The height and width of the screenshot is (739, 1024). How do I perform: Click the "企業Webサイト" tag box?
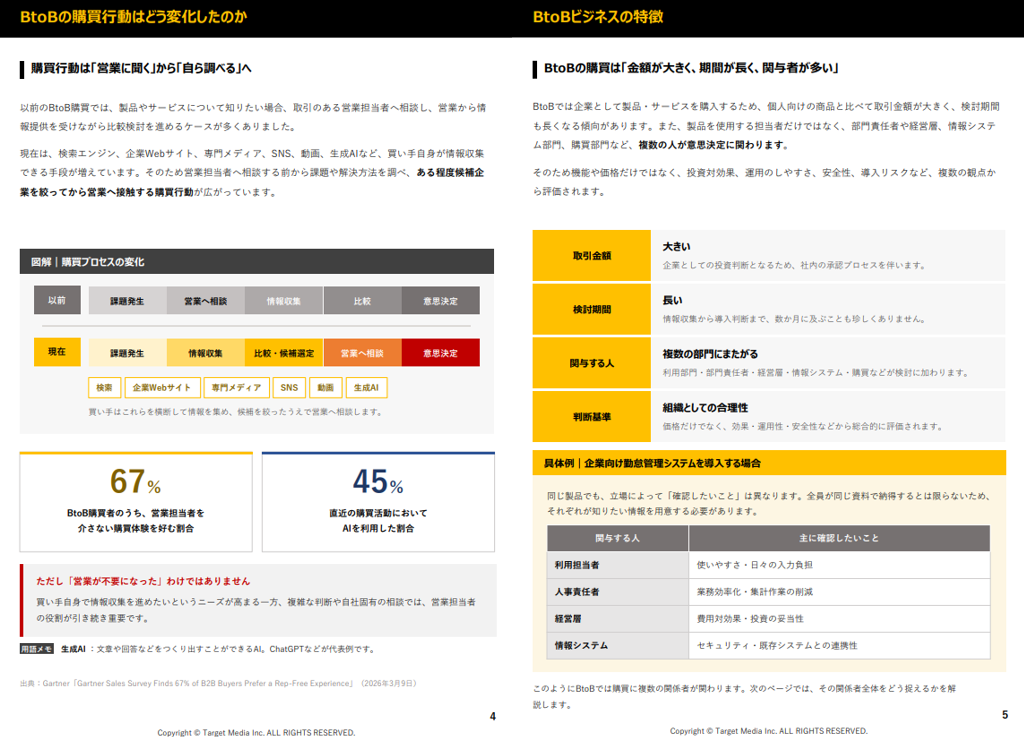click(162, 388)
